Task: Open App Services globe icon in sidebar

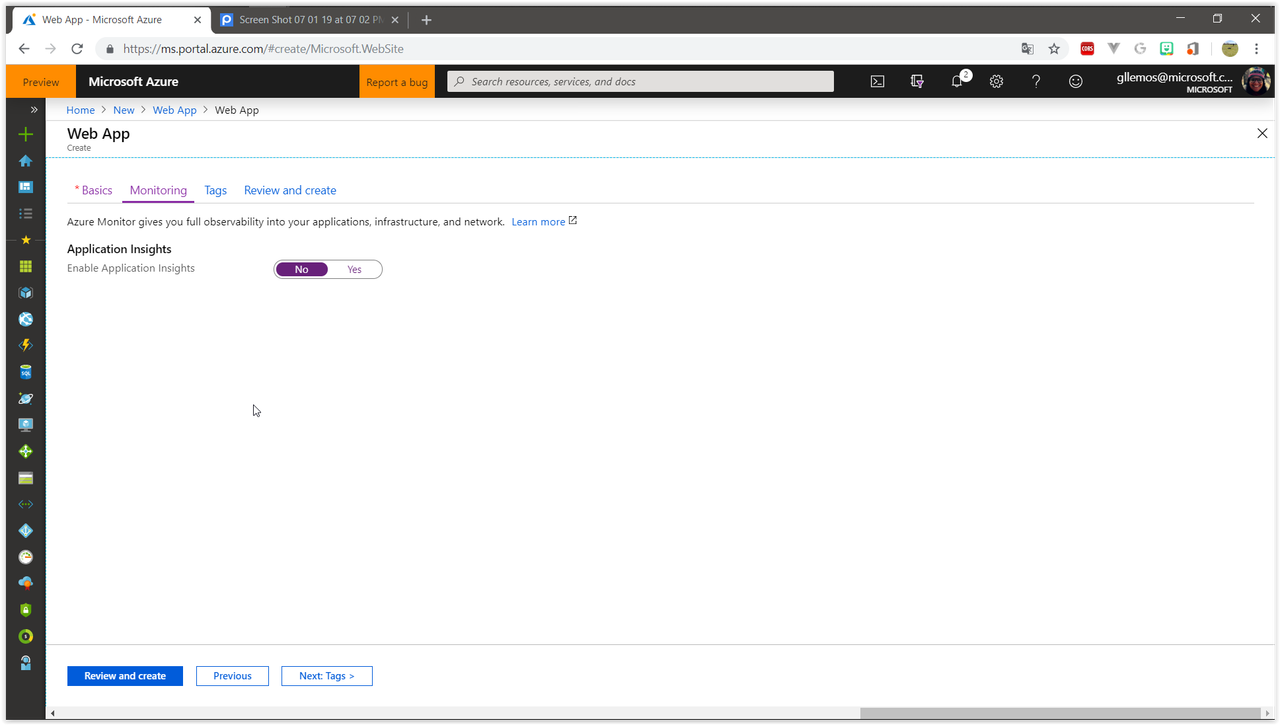Action: click(x=26, y=319)
